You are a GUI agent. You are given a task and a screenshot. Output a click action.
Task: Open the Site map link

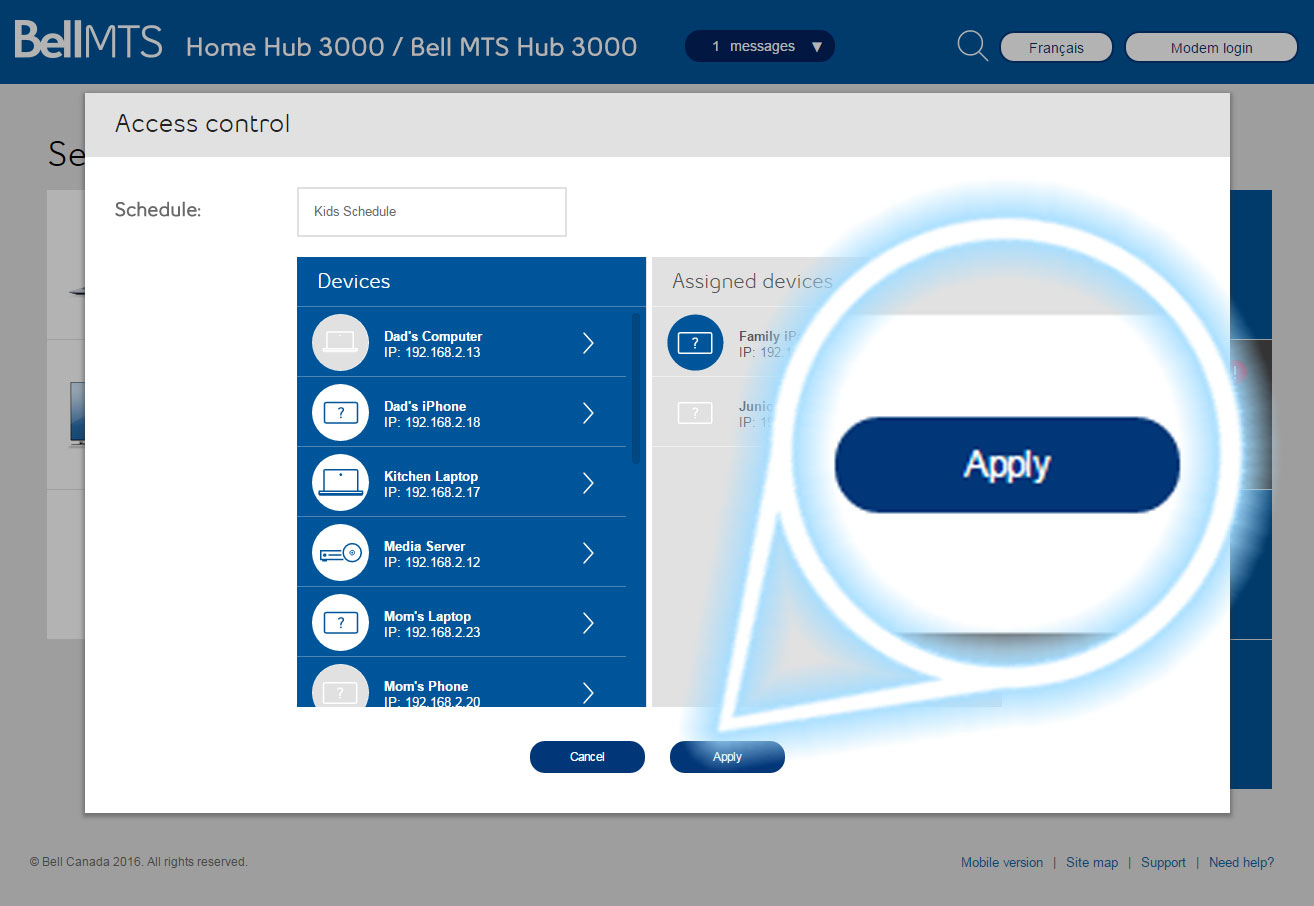(1092, 862)
